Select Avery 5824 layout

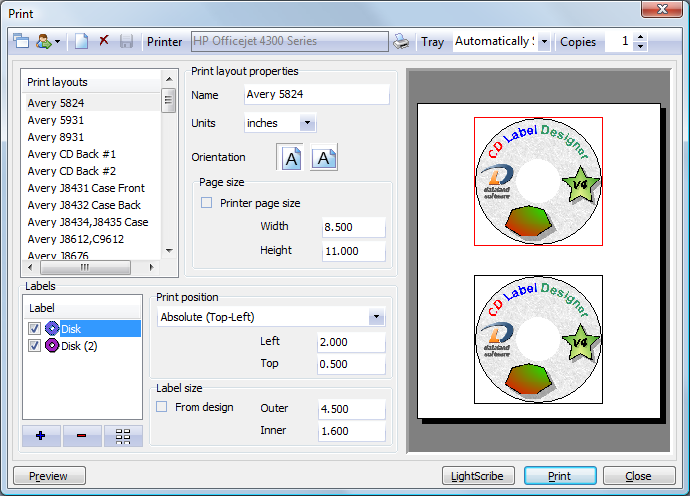(91, 103)
